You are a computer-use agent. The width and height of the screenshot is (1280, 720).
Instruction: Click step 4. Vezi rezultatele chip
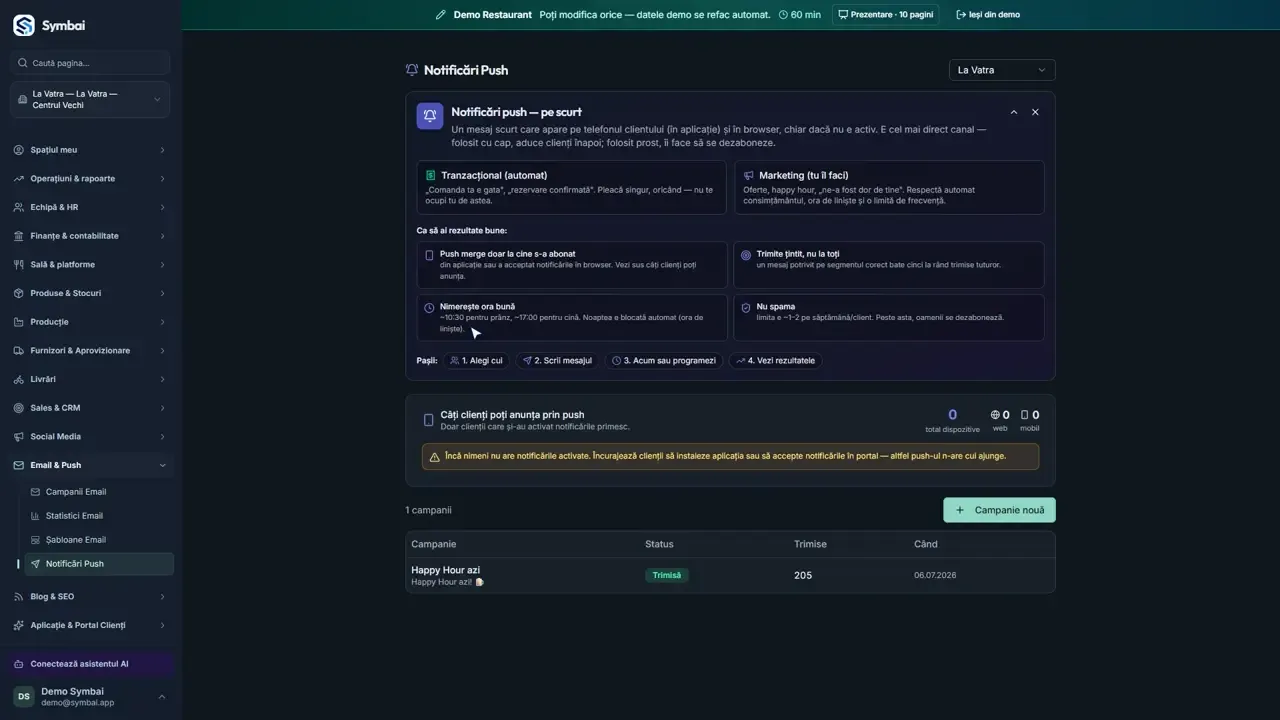pyautogui.click(x=775, y=361)
